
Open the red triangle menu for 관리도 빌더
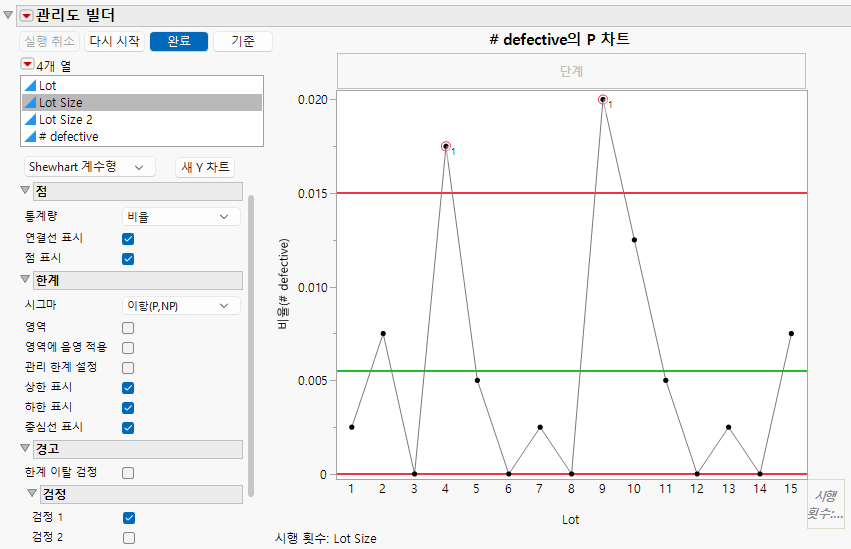(x=26, y=16)
